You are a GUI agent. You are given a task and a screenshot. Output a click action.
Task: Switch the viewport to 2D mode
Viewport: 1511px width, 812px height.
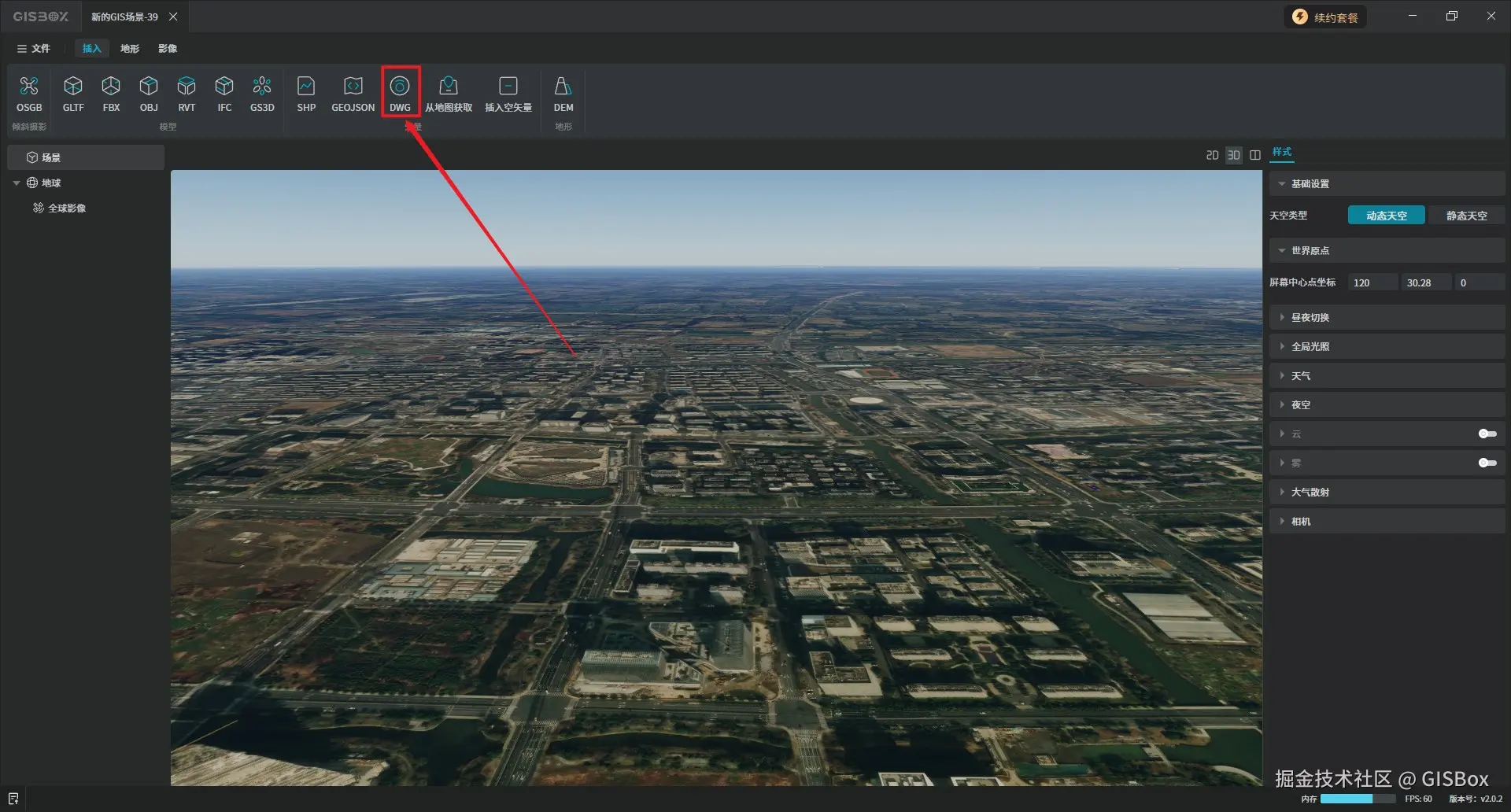click(1212, 155)
